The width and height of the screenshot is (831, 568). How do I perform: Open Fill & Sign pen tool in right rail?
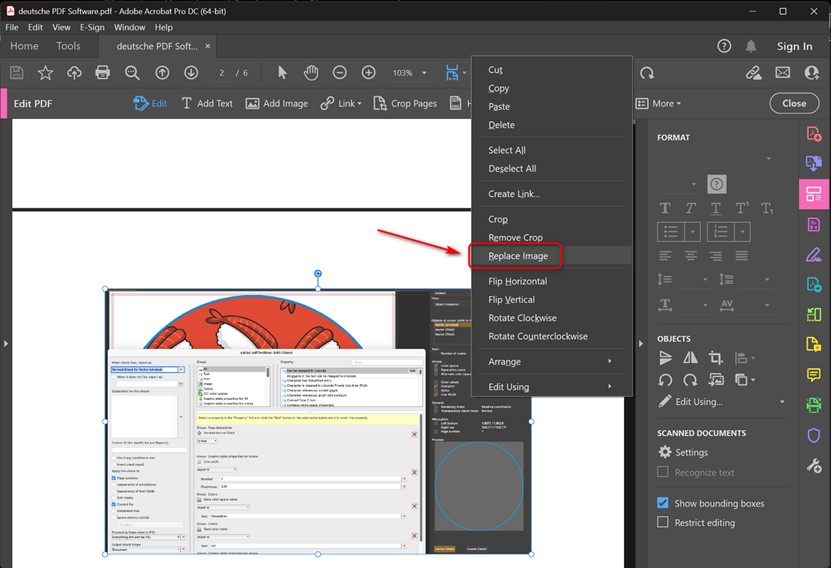tap(814, 255)
